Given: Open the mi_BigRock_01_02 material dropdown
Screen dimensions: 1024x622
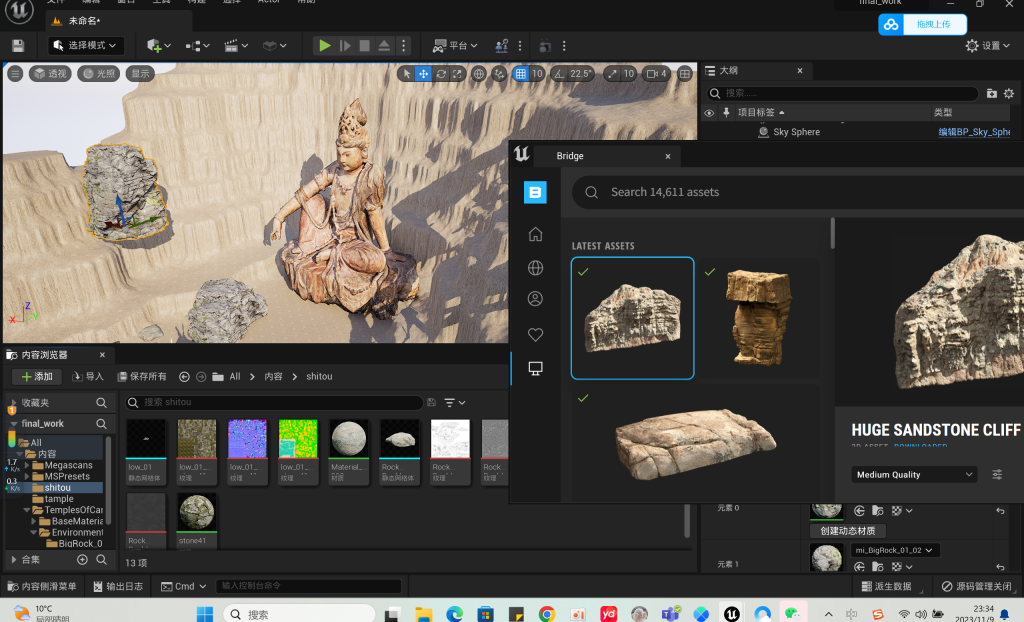Looking at the screenshot, I should [x=894, y=550].
